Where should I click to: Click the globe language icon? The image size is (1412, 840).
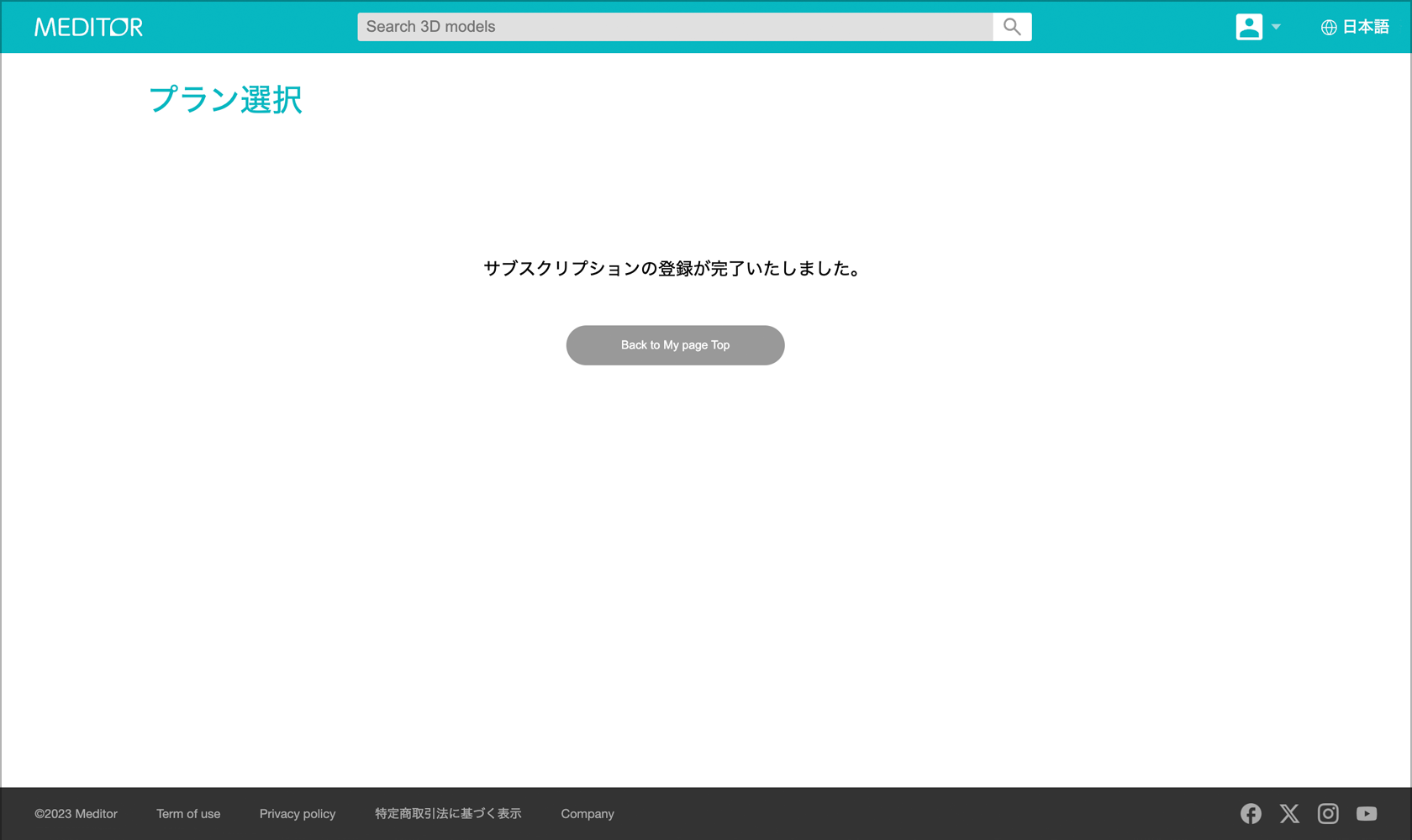pyautogui.click(x=1328, y=27)
